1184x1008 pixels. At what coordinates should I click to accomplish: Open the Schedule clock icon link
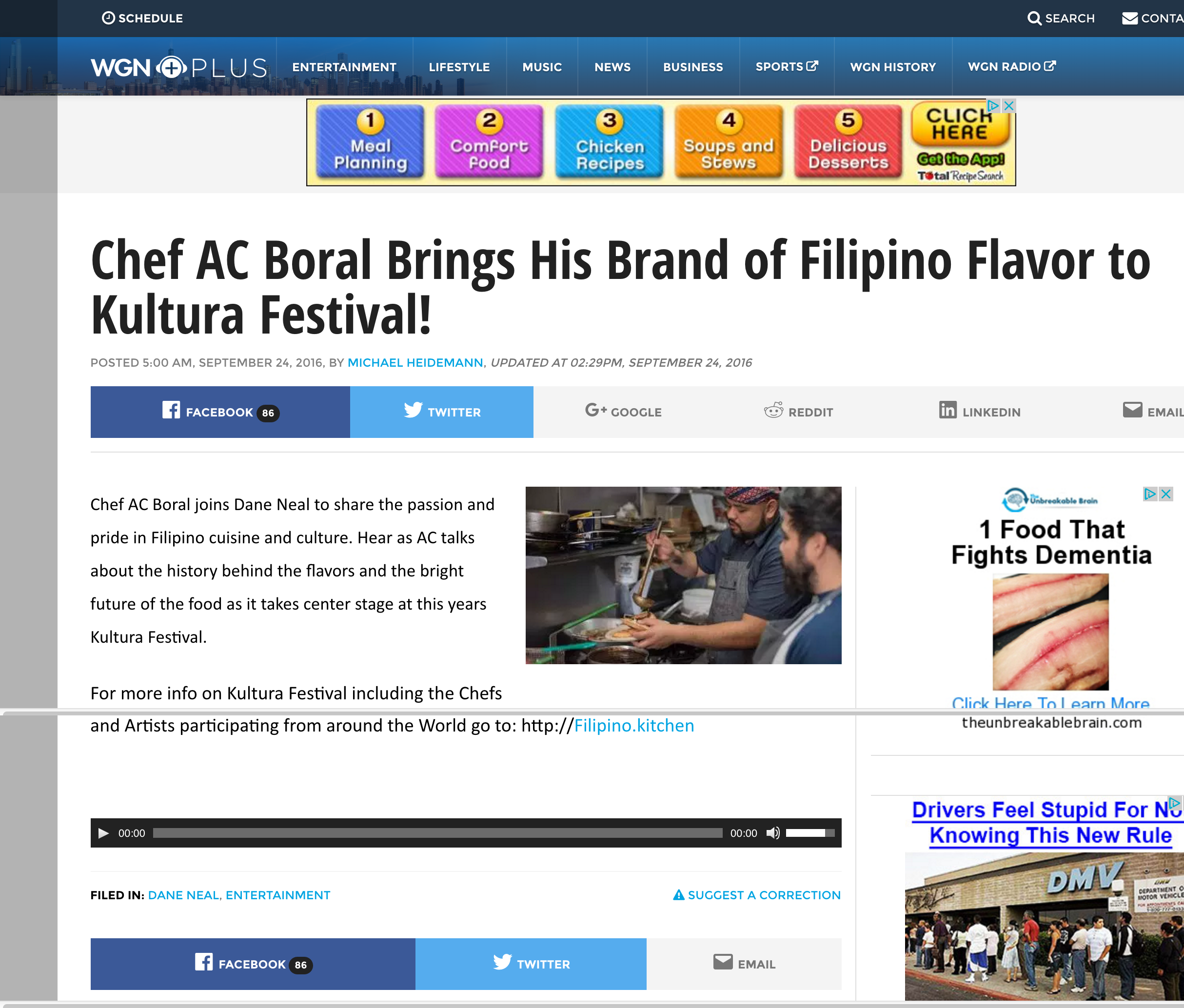tap(108, 18)
